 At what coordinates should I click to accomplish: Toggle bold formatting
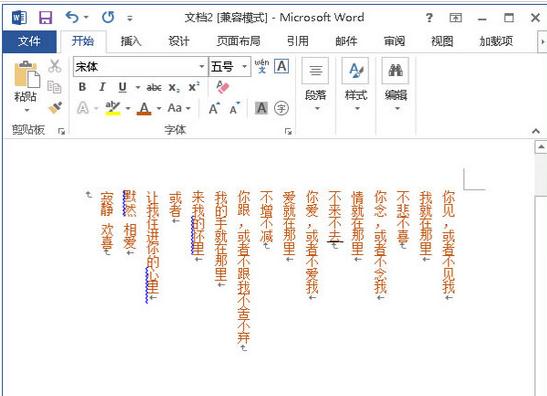point(82,87)
